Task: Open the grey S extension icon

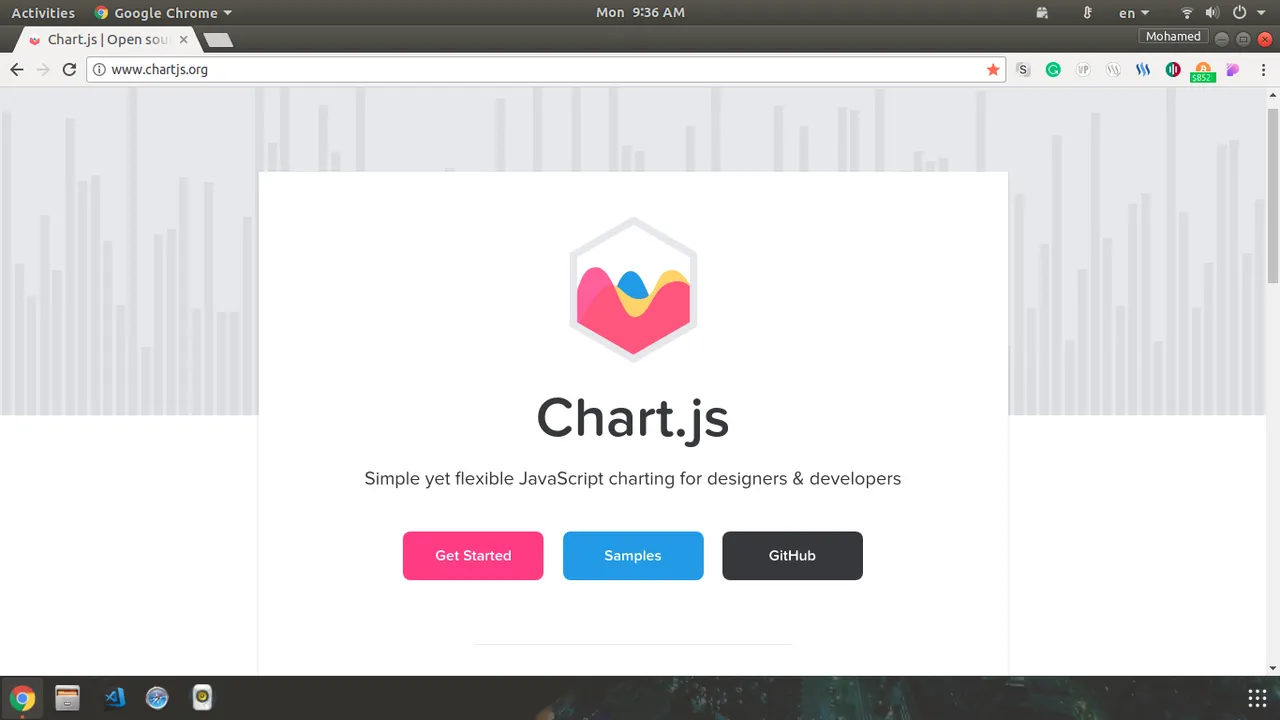Action: [x=1023, y=69]
